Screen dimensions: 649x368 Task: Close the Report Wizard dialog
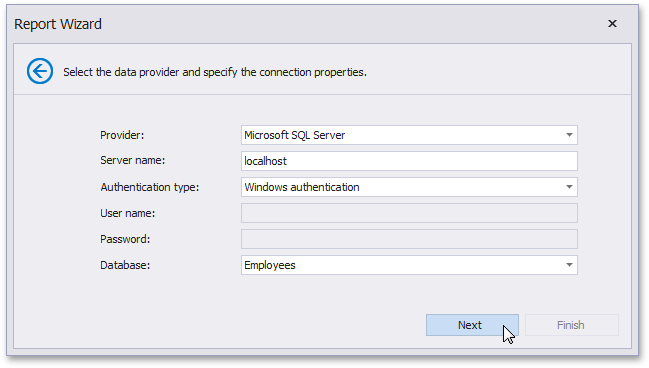pos(612,24)
